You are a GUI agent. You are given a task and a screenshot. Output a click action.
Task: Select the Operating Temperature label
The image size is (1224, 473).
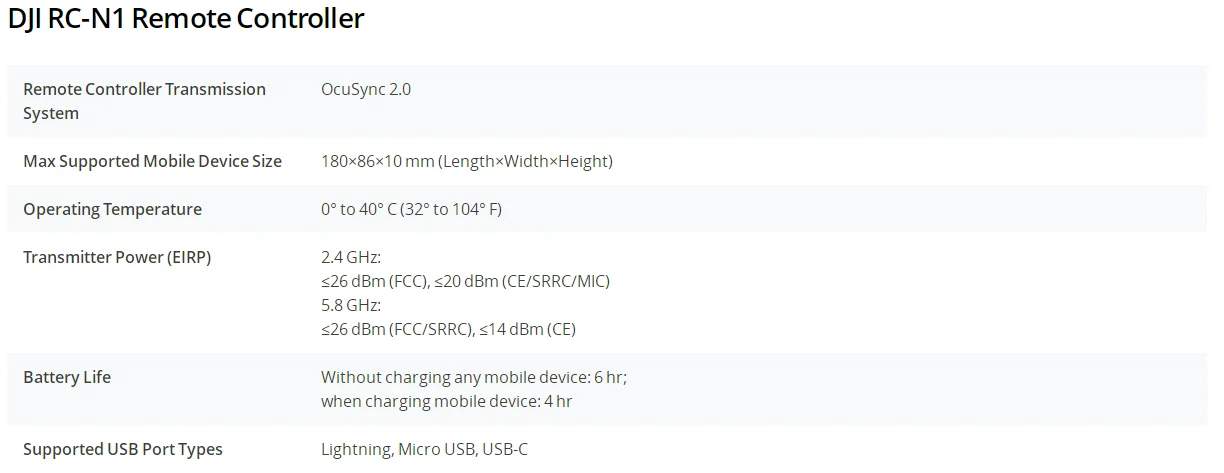[113, 209]
